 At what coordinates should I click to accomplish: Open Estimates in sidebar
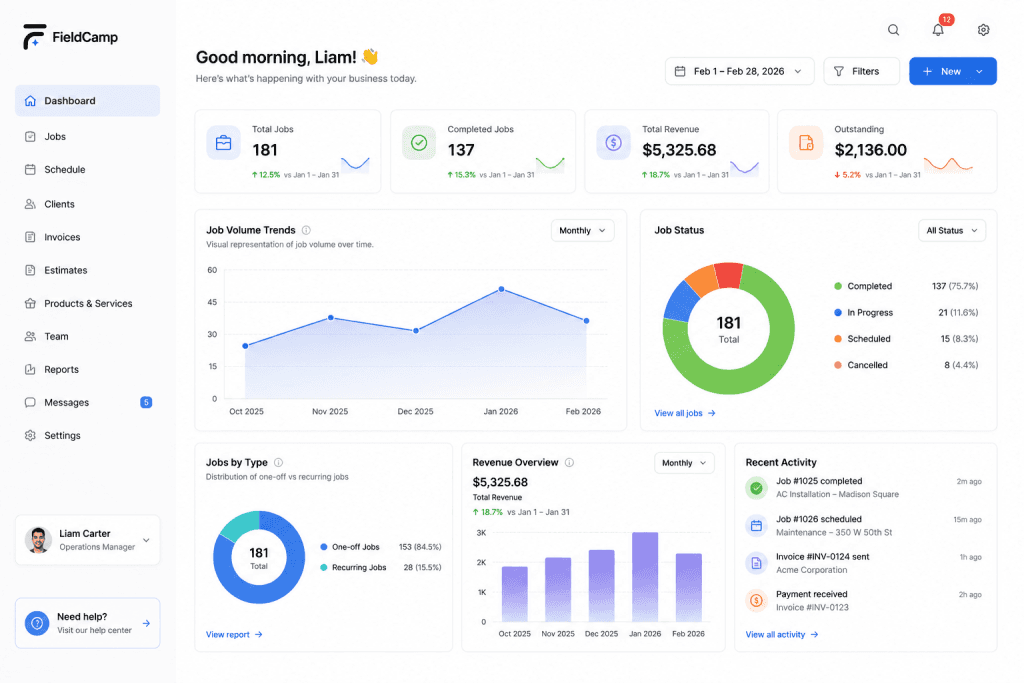point(88,270)
